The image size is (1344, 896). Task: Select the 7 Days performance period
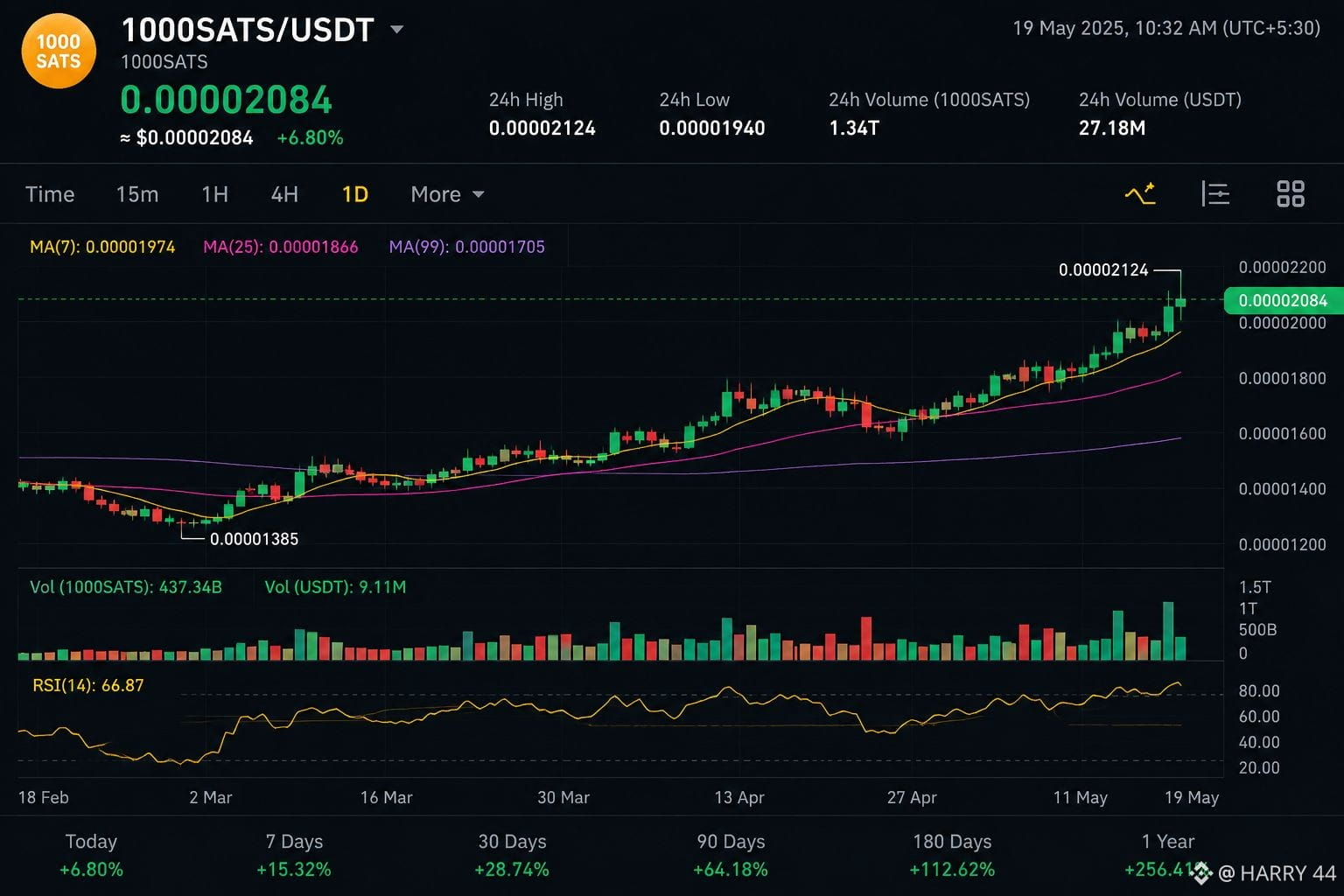(294, 855)
